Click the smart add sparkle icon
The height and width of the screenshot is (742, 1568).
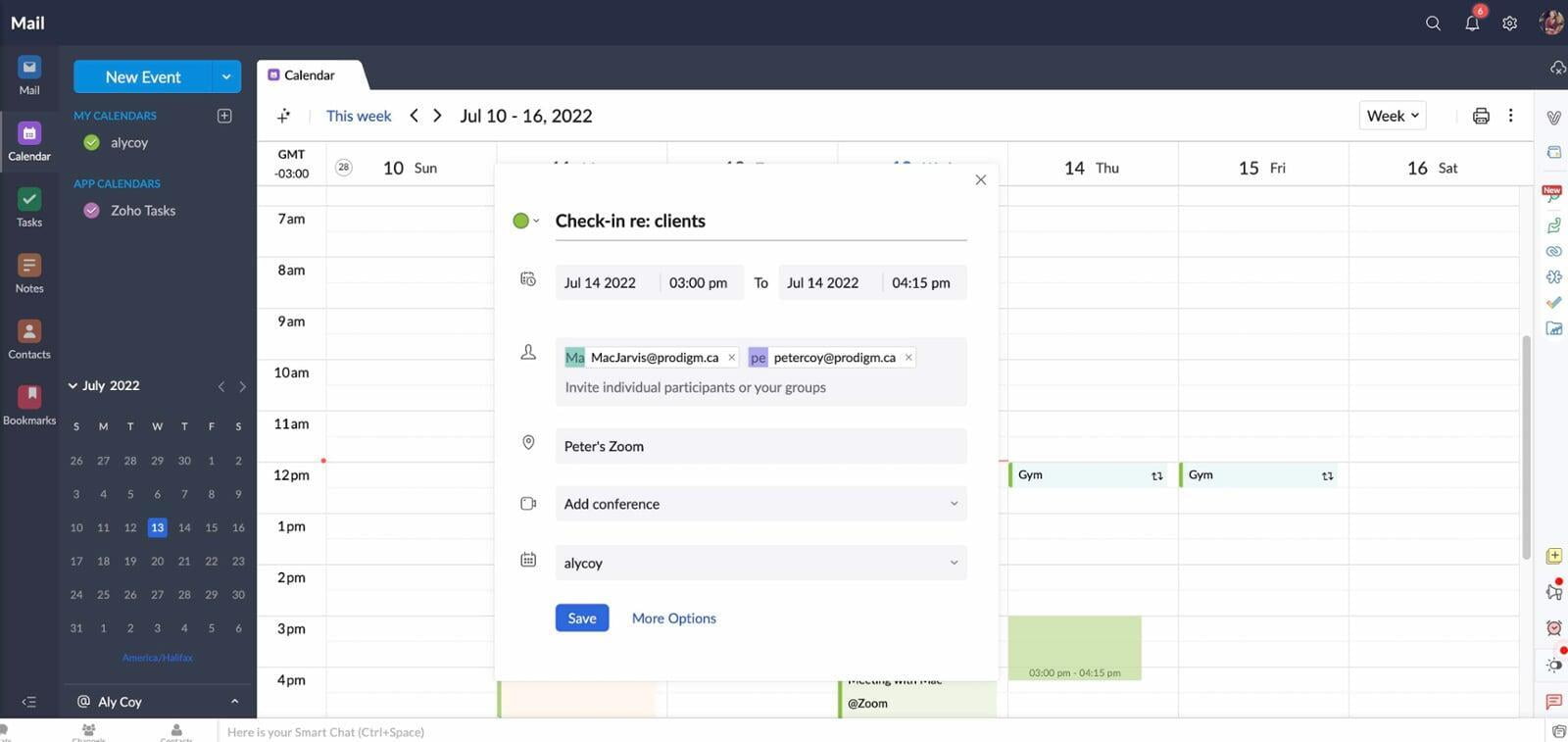coord(284,116)
